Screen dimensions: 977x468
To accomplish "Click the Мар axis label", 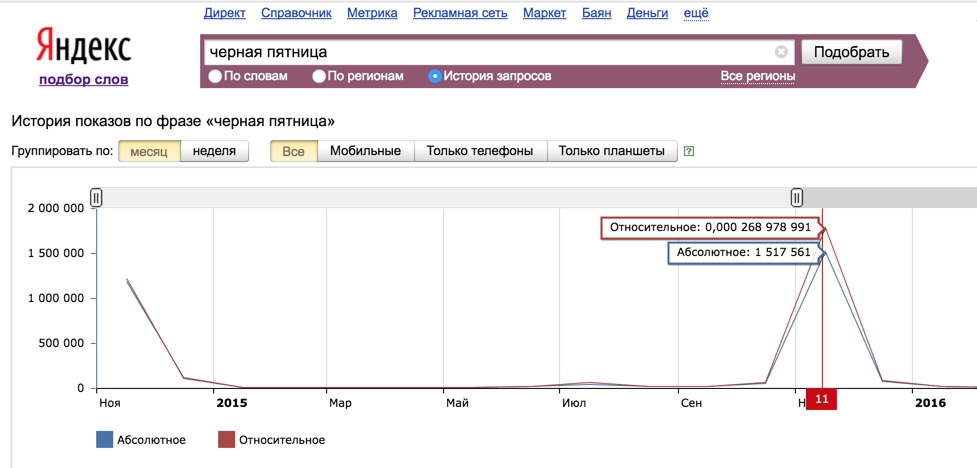I will pos(340,403).
